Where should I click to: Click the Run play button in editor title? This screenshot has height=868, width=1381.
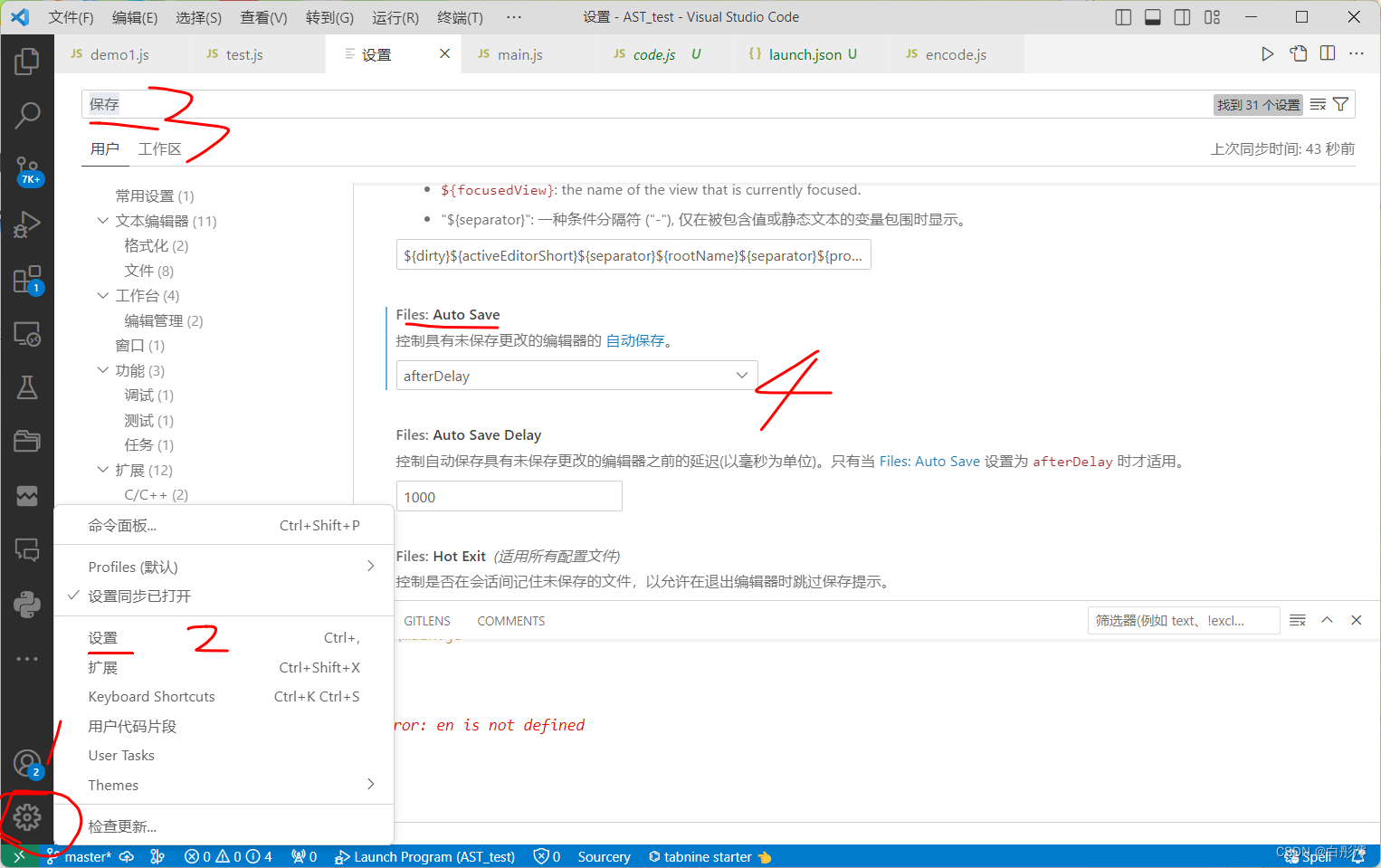1267,54
